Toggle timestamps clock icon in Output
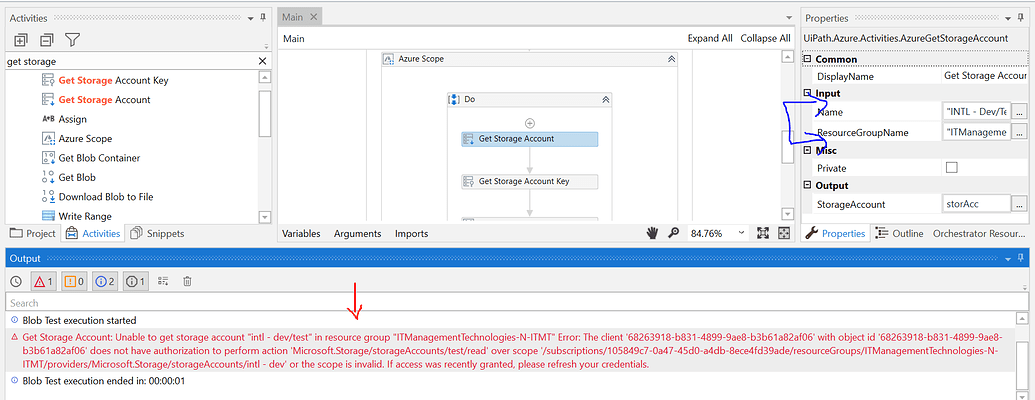The height and width of the screenshot is (400, 1035). click(16, 282)
